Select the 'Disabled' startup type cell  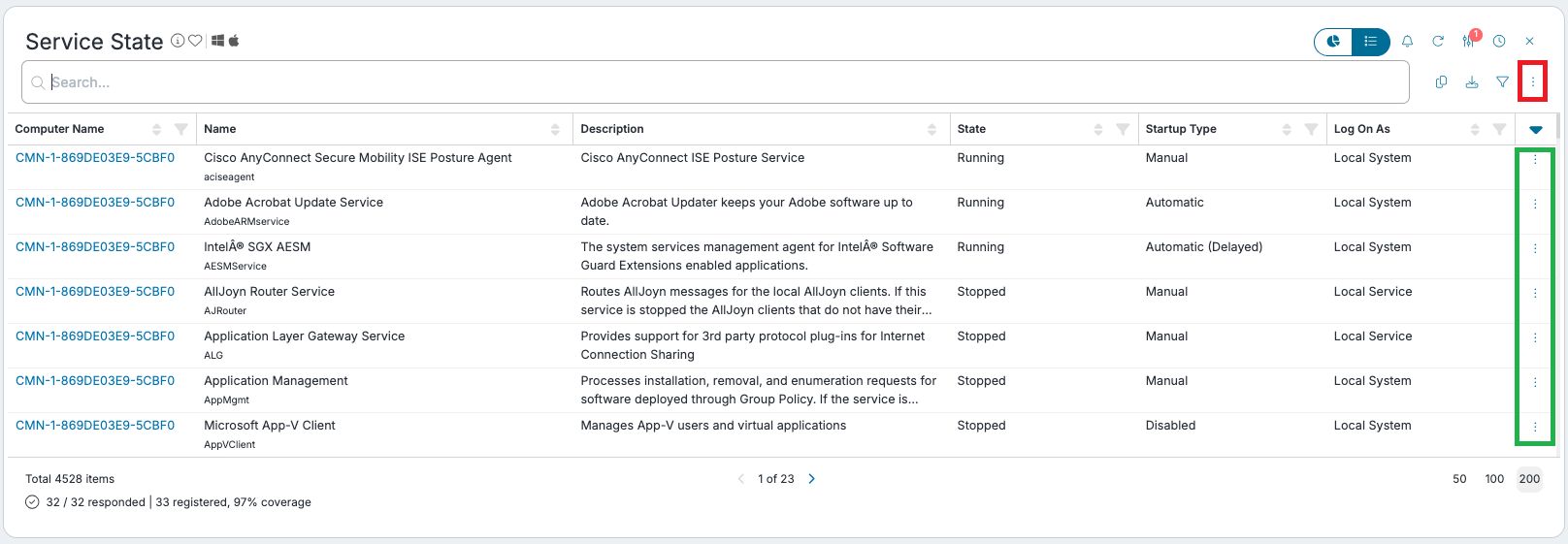point(1171,426)
